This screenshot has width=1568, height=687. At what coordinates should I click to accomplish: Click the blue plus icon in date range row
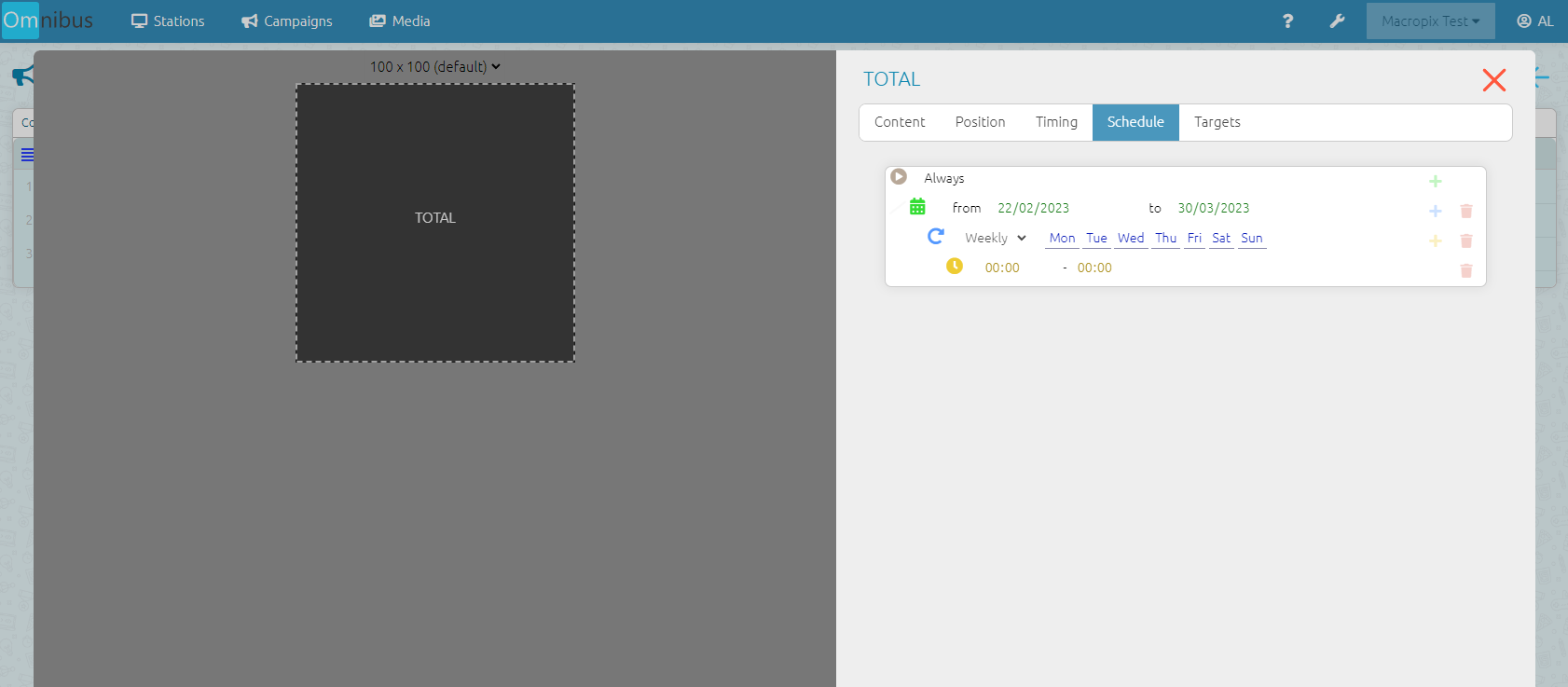tap(1435, 212)
